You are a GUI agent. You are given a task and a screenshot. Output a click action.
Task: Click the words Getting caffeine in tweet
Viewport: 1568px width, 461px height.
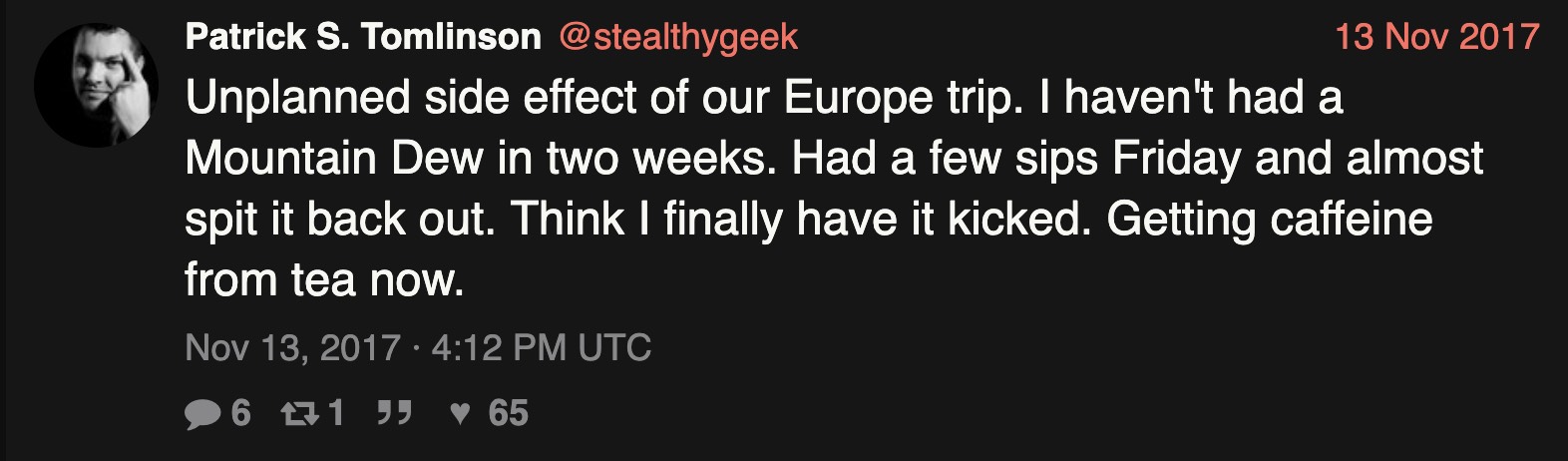pyautogui.click(x=1270, y=220)
